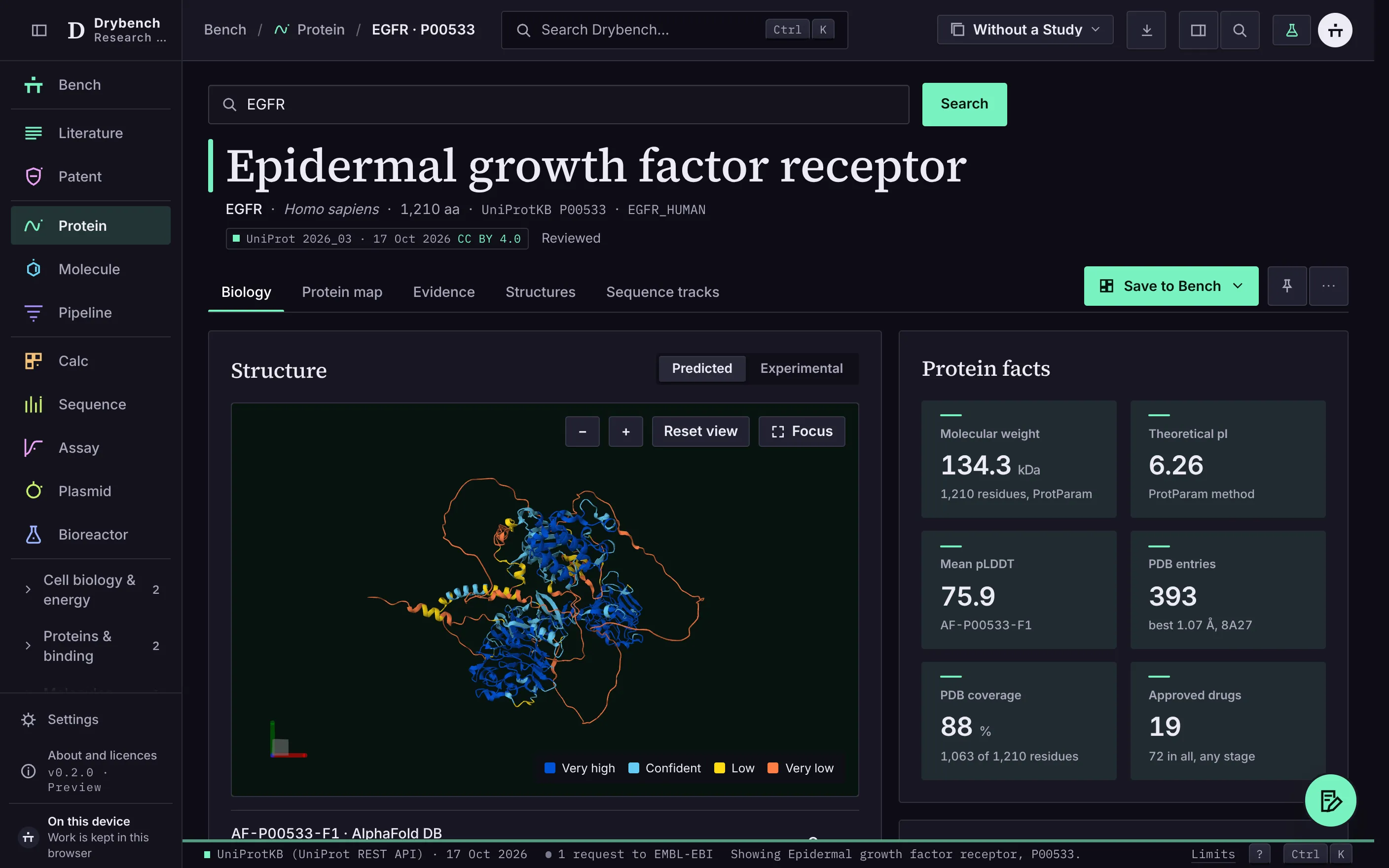Switch structure view to Experimental
The height and width of the screenshot is (868, 1389).
(x=801, y=368)
